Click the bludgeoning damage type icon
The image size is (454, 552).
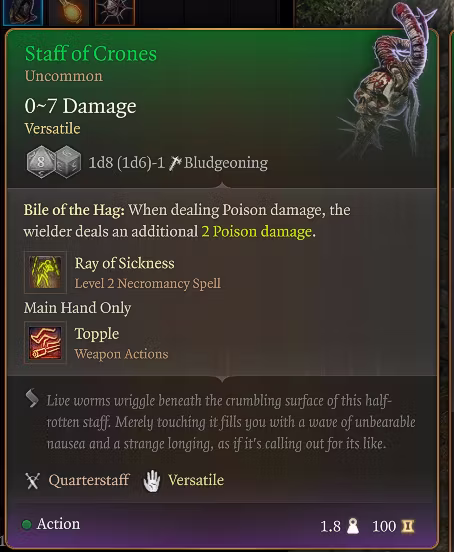point(175,163)
